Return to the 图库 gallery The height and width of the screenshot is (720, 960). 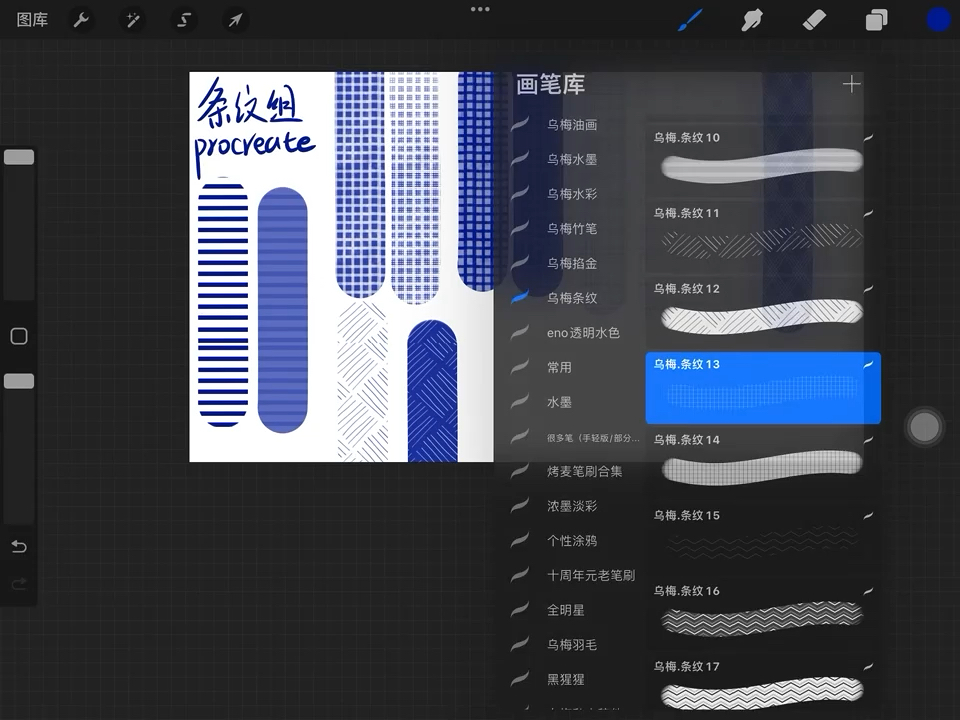32,20
